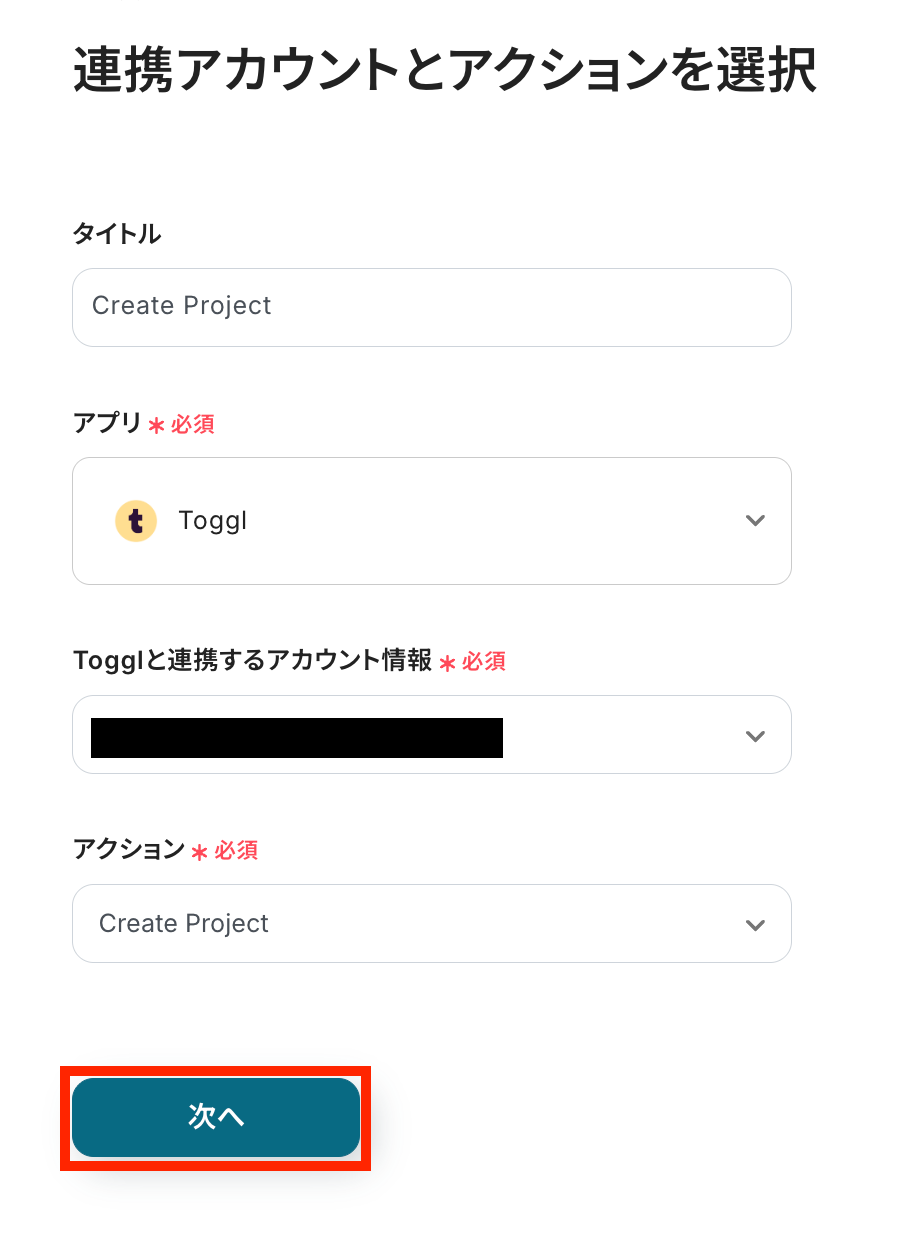Click the 連携アカウントとアクションを選択 page heading
The width and height of the screenshot is (912, 1244).
(x=445, y=71)
